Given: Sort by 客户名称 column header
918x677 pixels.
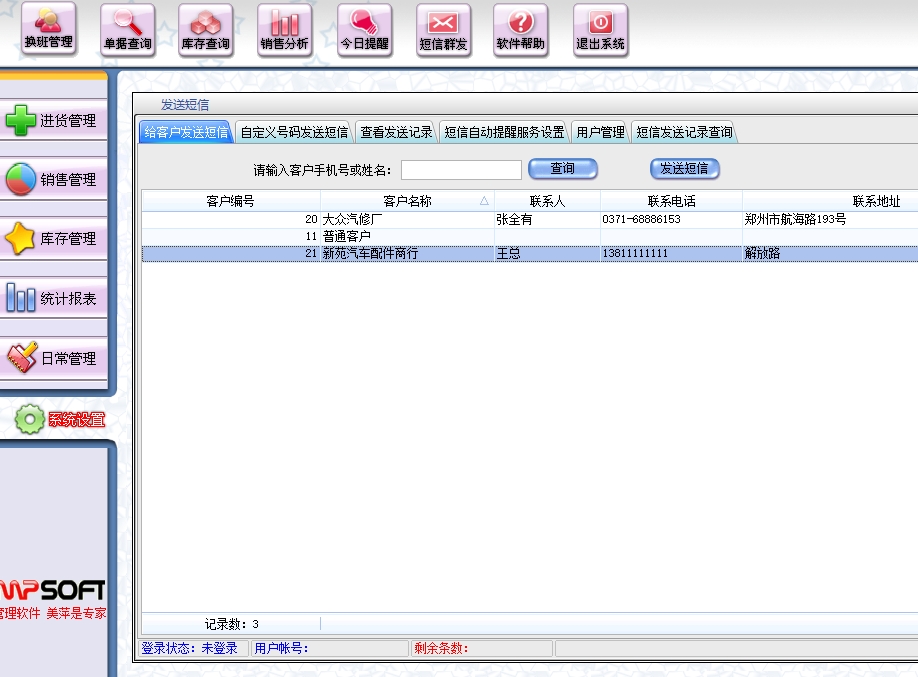Looking at the screenshot, I should (x=407, y=201).
